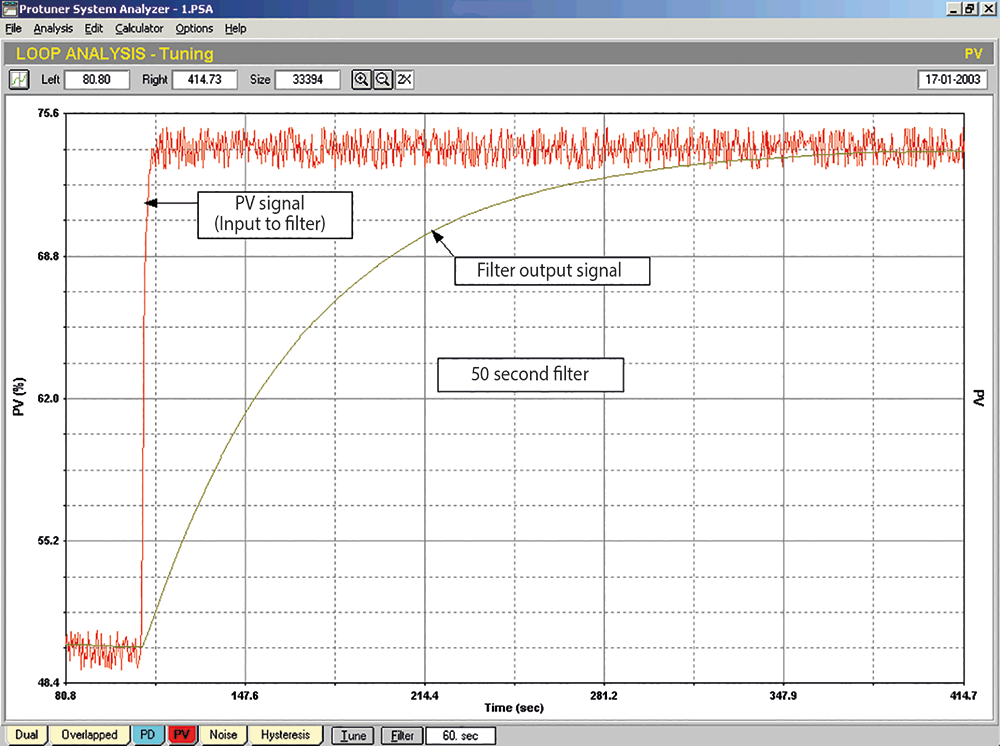Edit the Left value field 80.80
Image resolution: width=1000 pixels, height=746 pixels.
[x=96, y=80]
